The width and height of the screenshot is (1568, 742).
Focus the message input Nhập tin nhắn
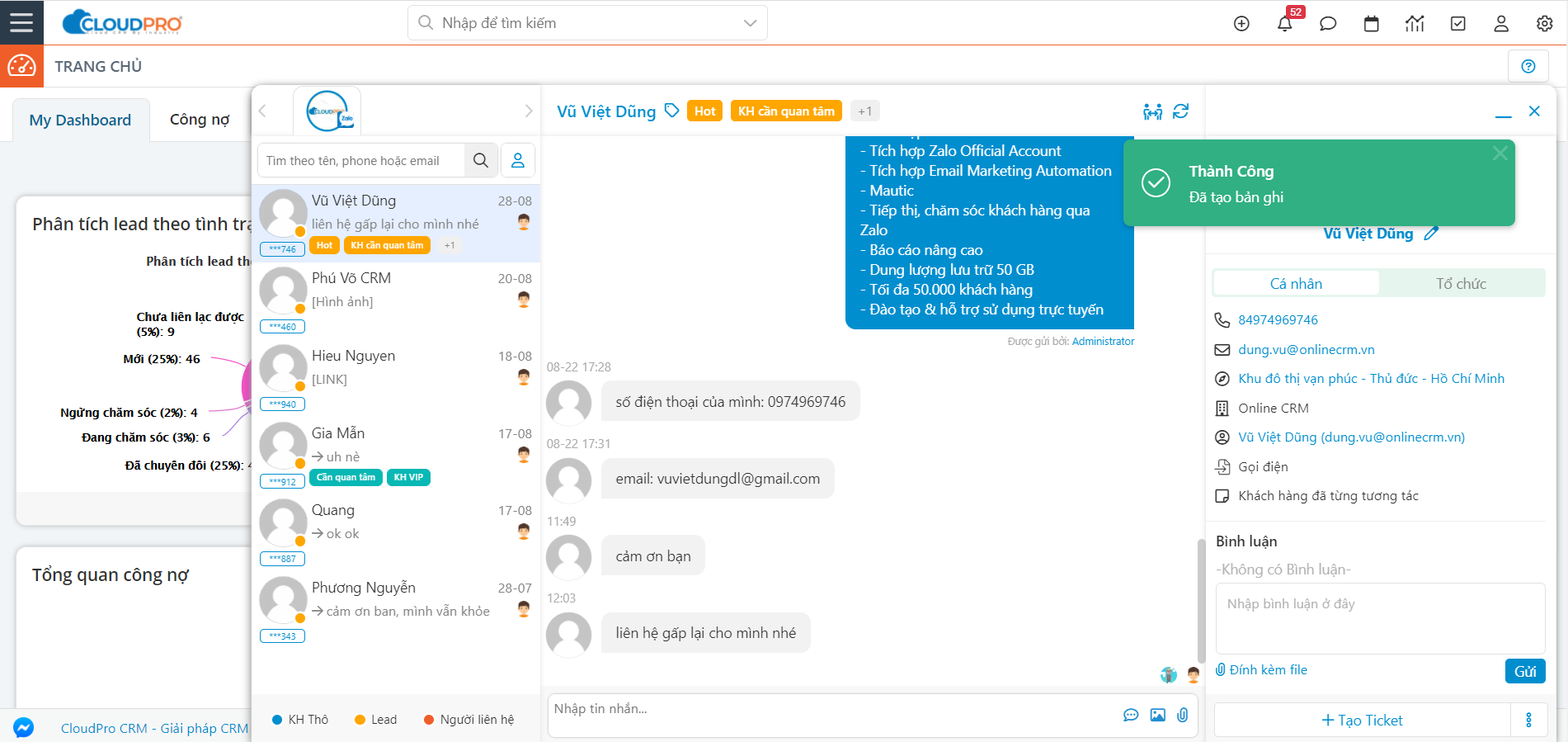click(833, 715)
